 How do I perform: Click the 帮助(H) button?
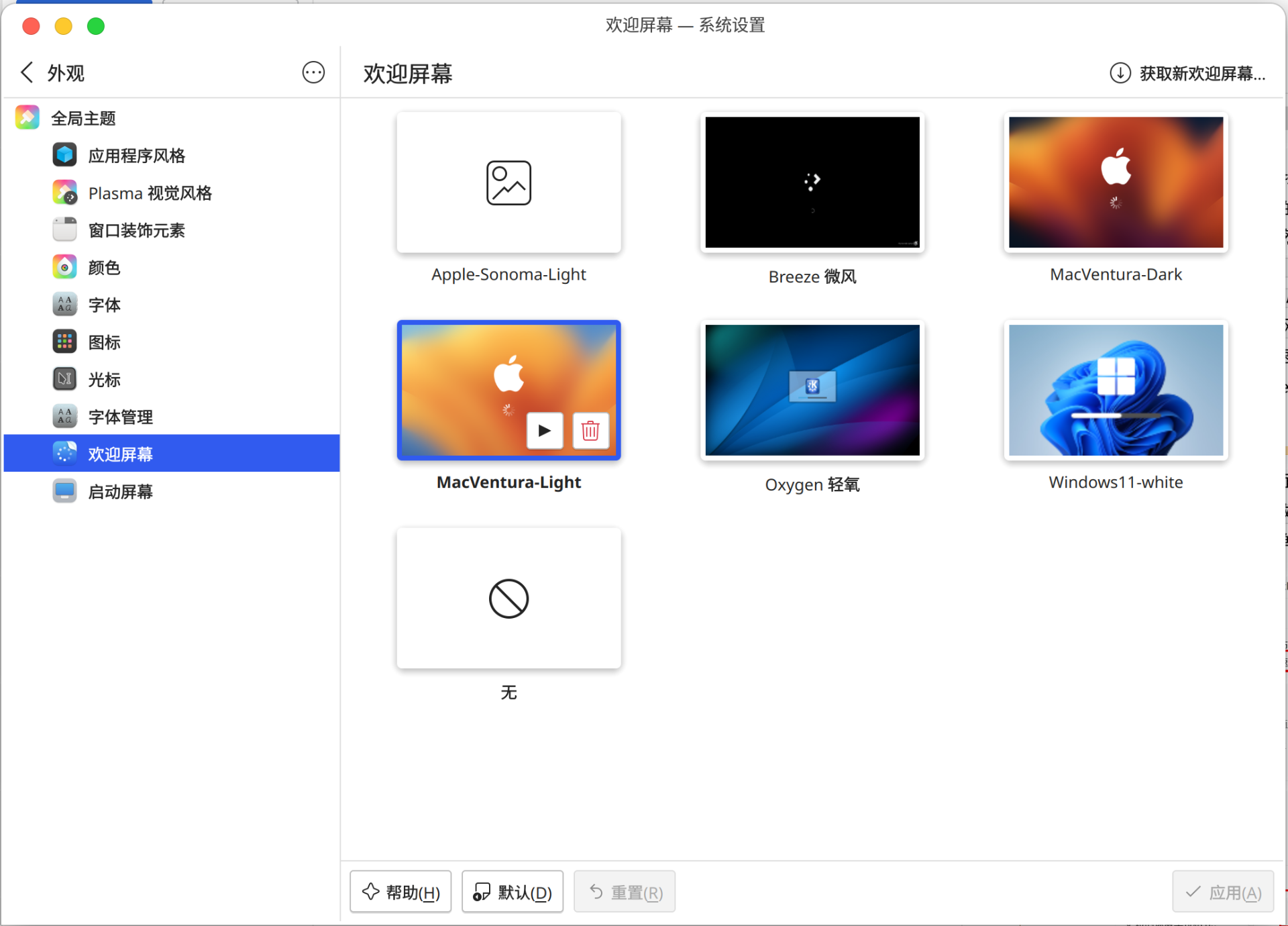(400, 892)
